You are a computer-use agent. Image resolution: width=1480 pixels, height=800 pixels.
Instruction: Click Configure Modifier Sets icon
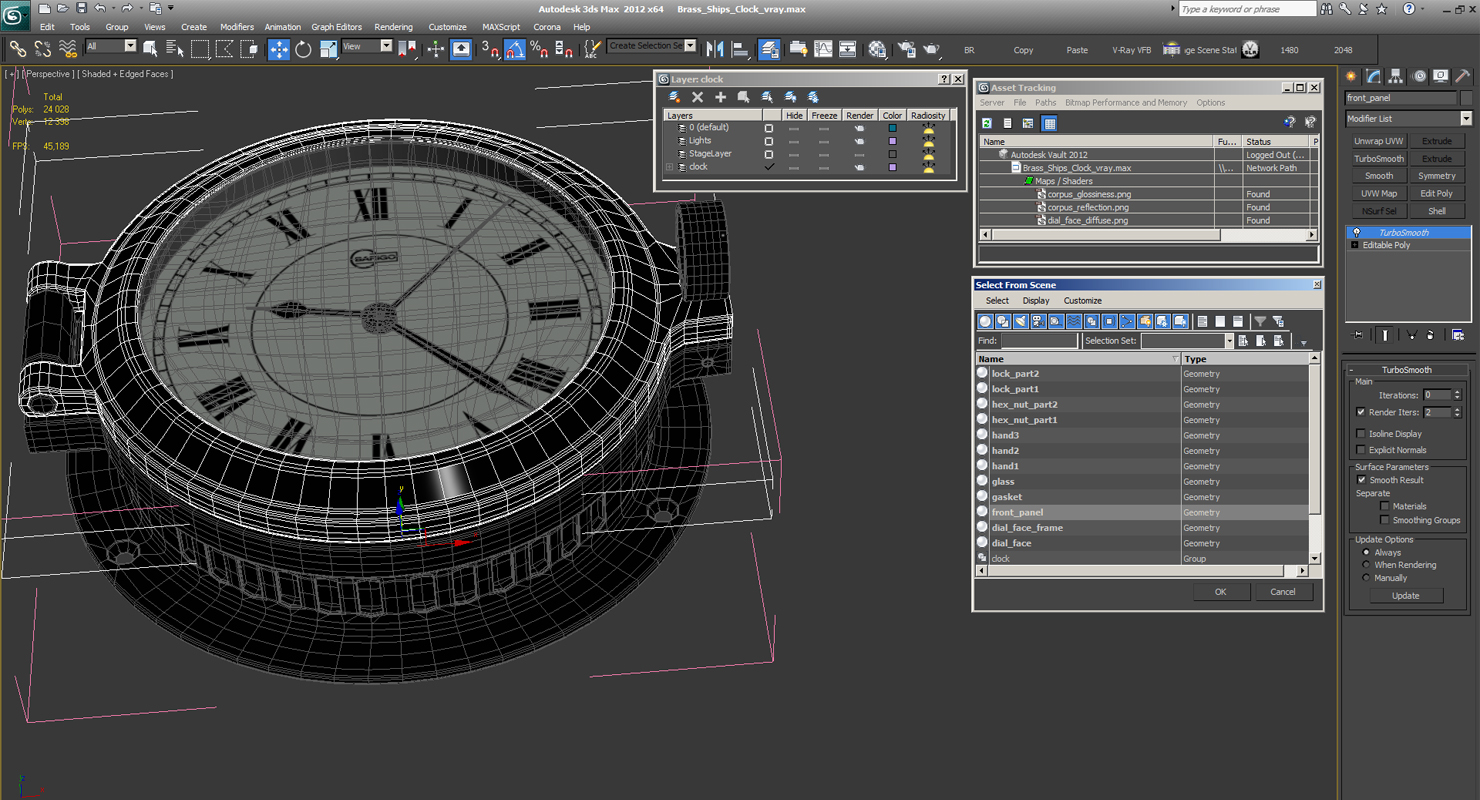click(1458, 335)
